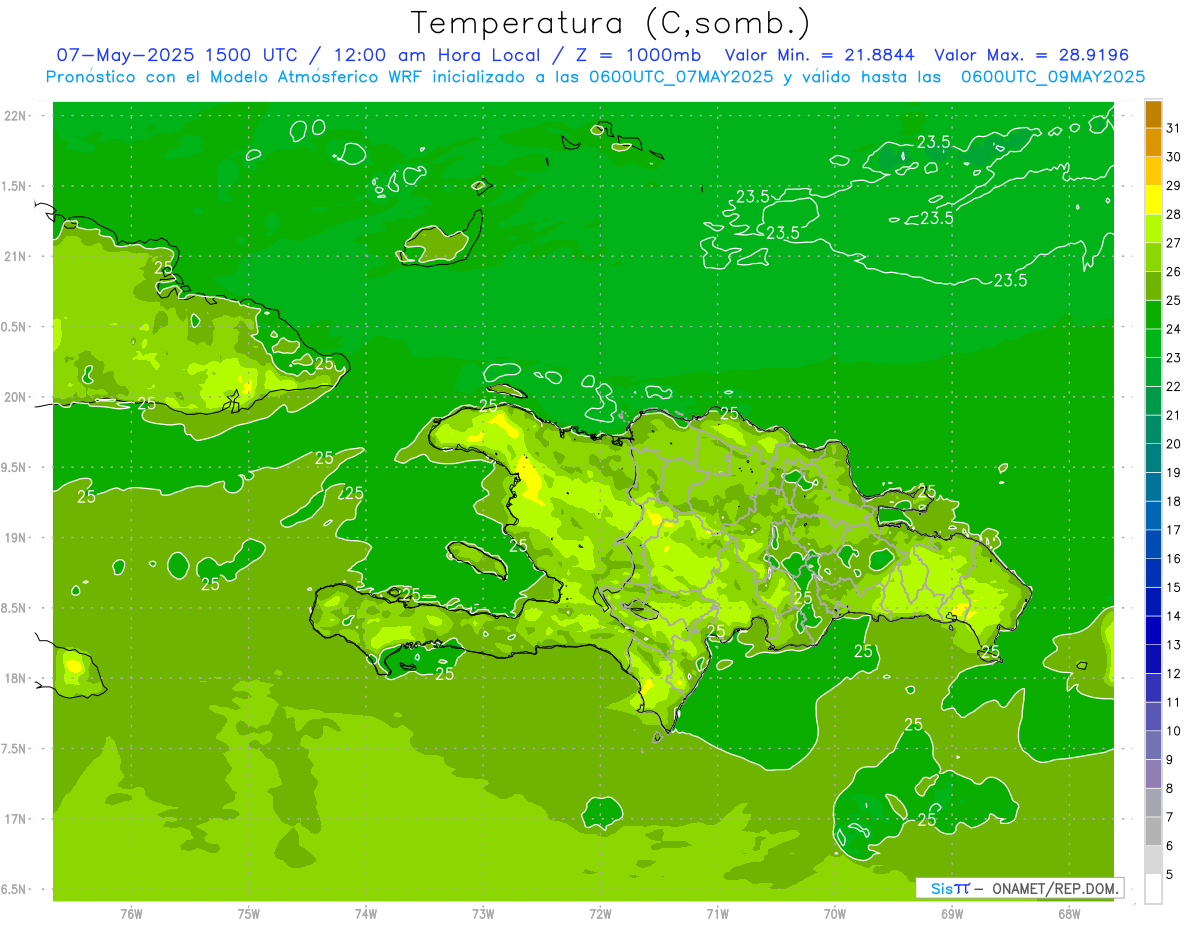
Task: Click the "SisTT - ONAMET/REP.DOM." credit box
Action: [1020, 888]
